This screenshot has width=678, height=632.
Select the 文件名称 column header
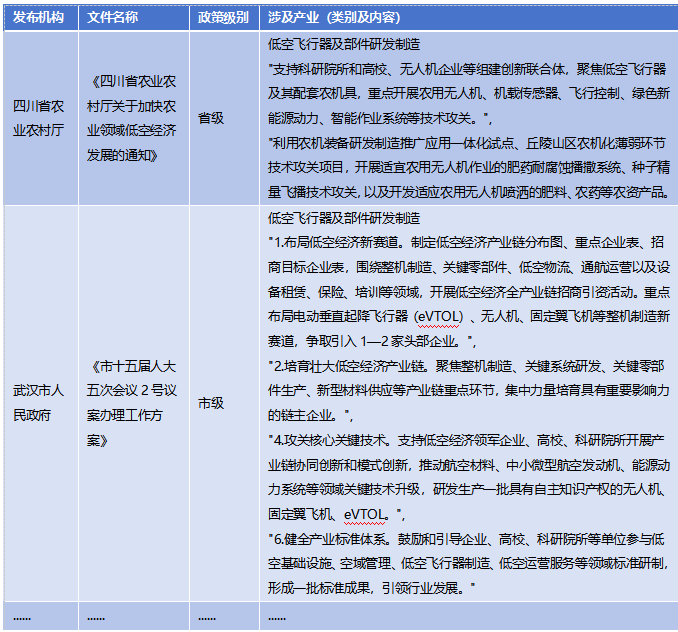pyautogui.click(x=112, y=18)
